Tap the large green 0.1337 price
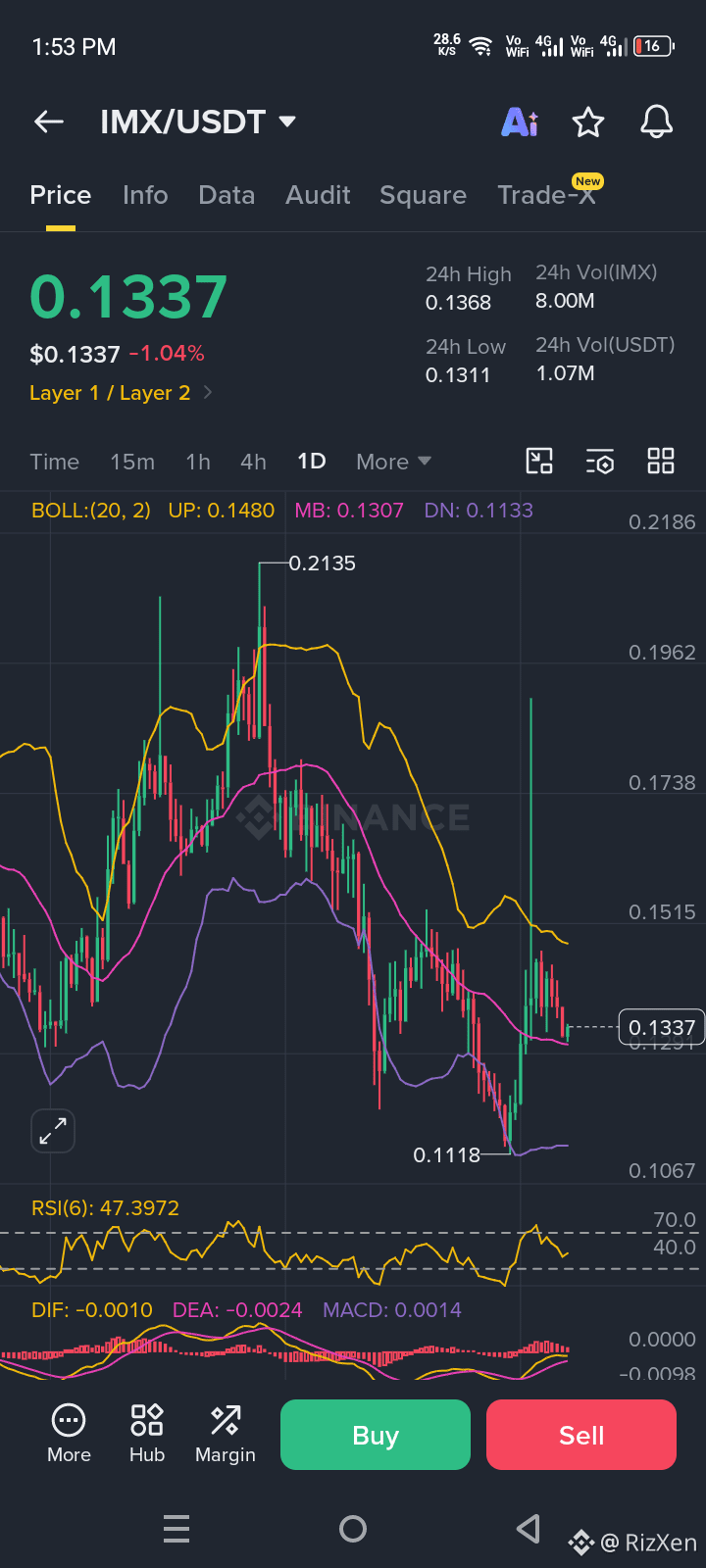 [x=128, y=297]
